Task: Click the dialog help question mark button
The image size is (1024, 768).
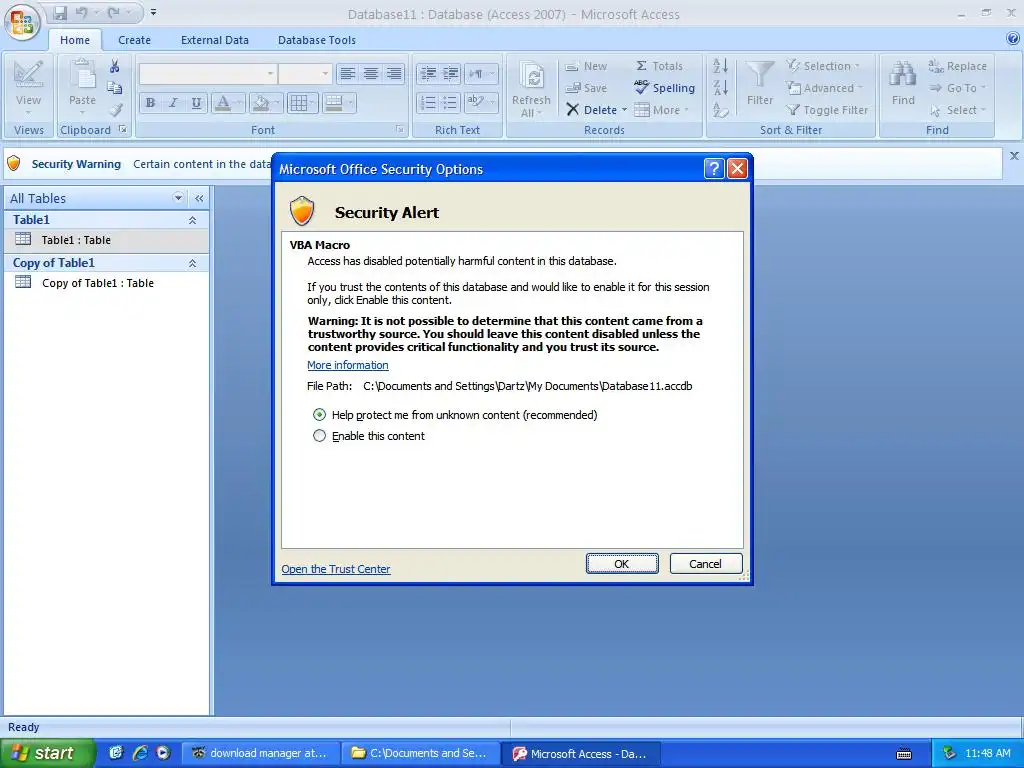Action: point(714,168)
